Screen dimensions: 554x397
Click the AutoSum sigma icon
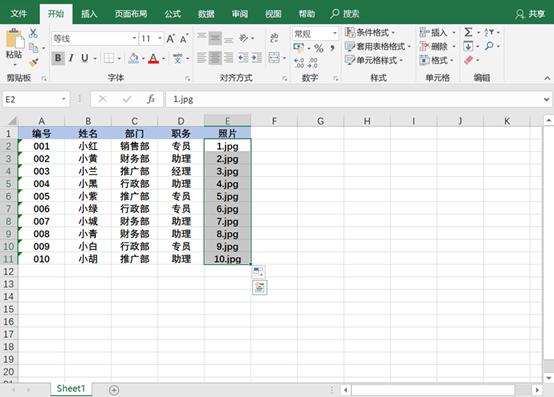(x=468, y=32)
